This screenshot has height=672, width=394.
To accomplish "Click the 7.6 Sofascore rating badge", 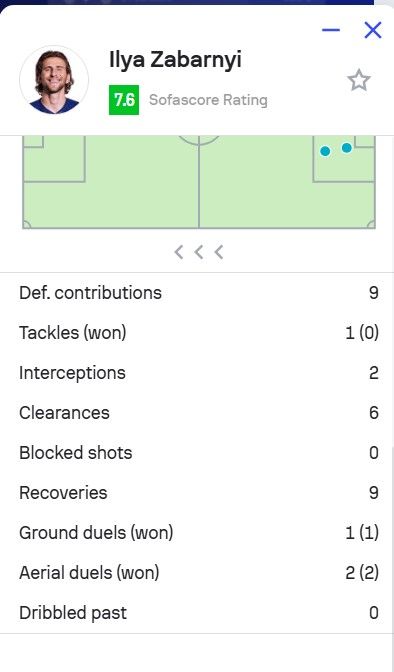I will pyautogui.click(x=124, y=100).
